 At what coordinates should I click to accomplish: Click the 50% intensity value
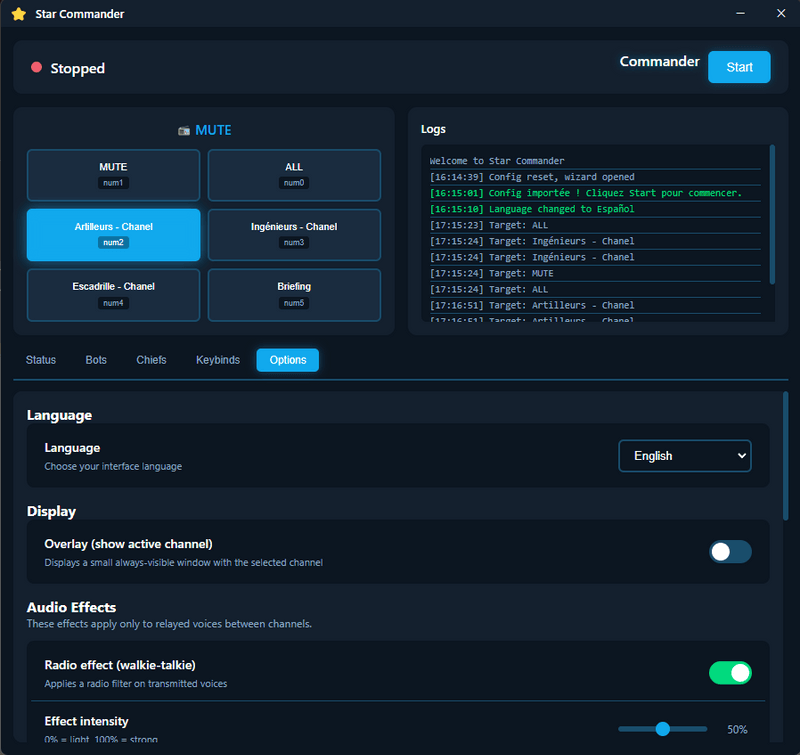[x=737, y=729]
